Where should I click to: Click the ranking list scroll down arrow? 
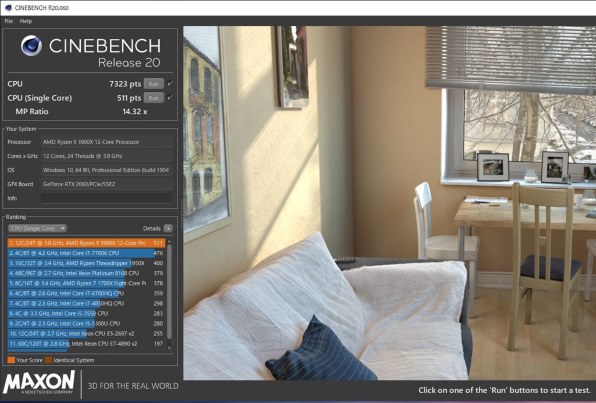tap(169, 348)
